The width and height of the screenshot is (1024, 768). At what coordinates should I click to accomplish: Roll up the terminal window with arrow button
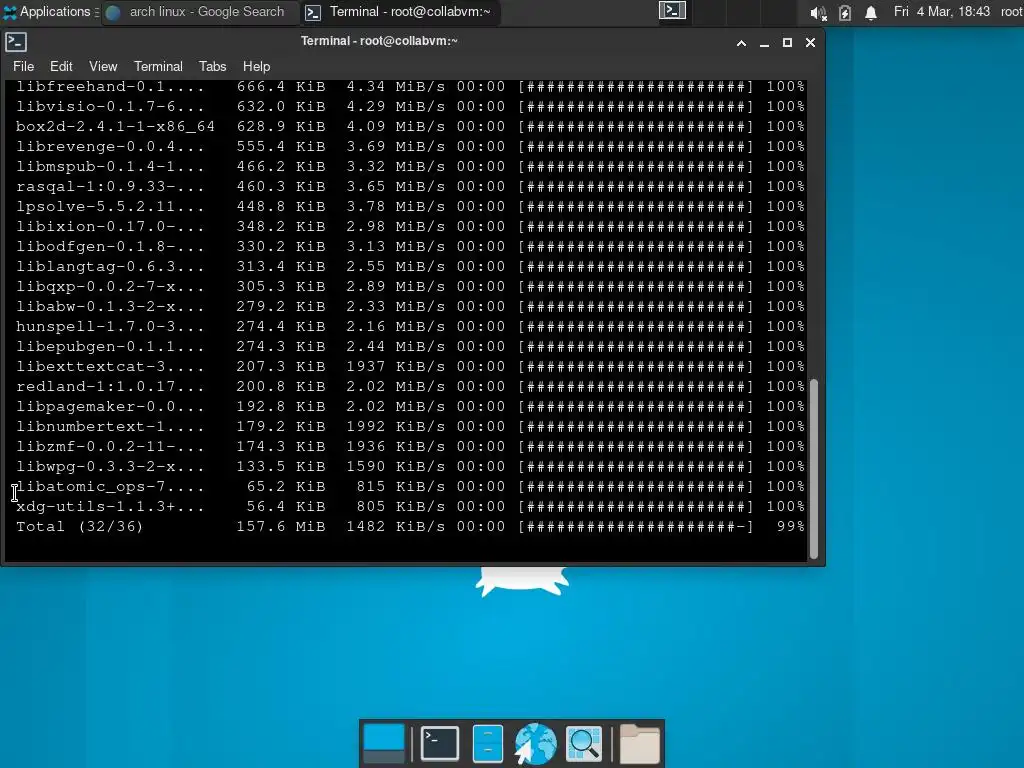pos(741,43)
